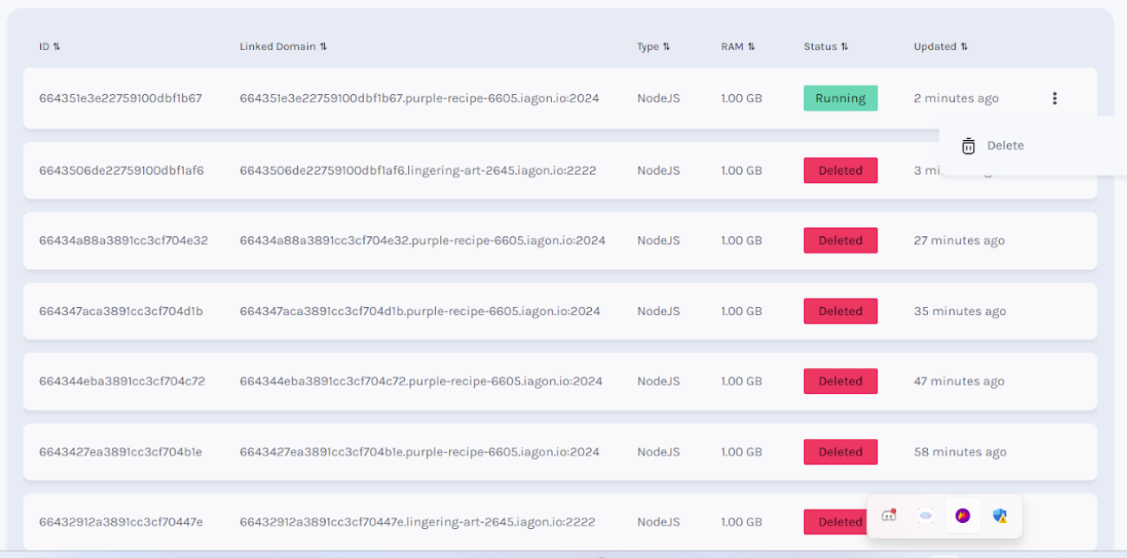Click the purple flame icon in tray popup
The width and height of the screenshot is (1127, 558).
pyautogui.click(x=962, y=516)
